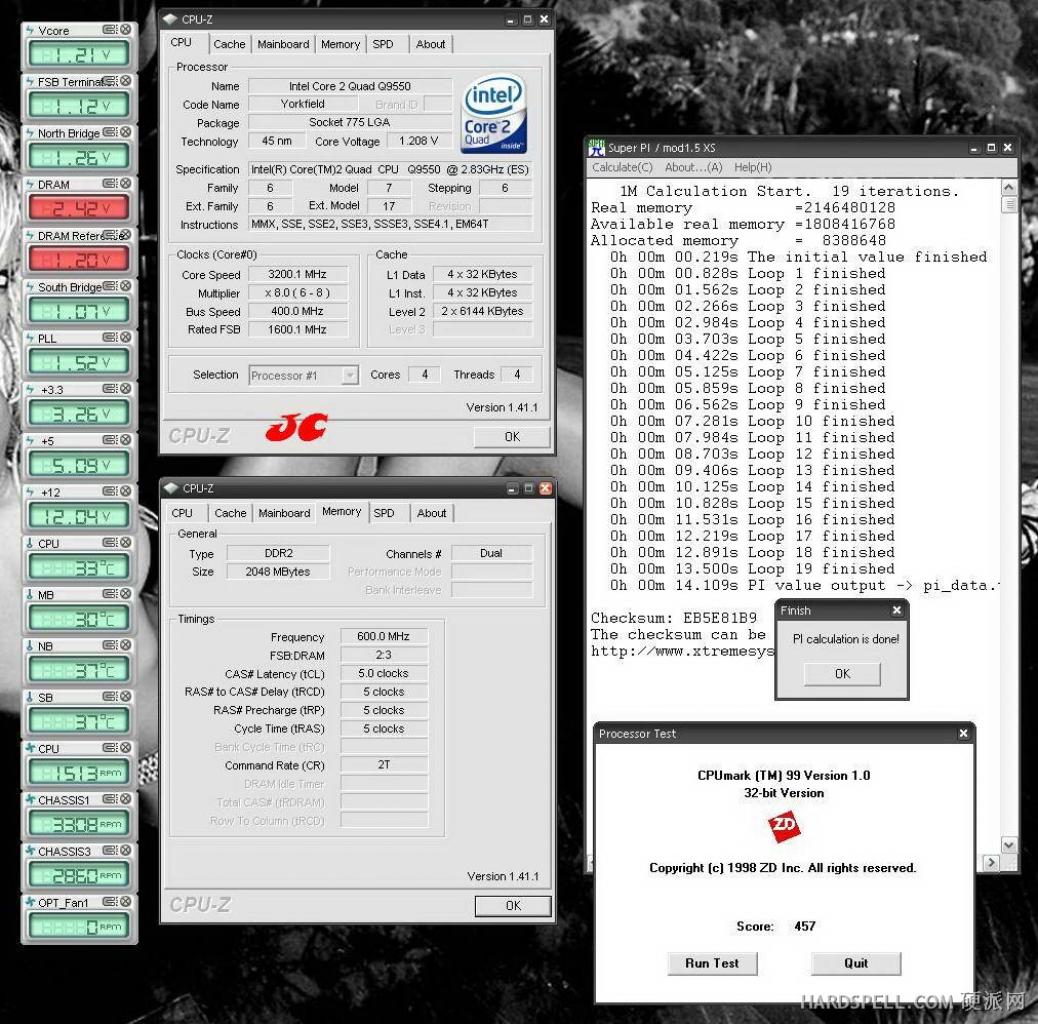The image size is (1038, 1024).
Task: Close the Vcore monitor widget
Action: [x=126, y=30]
